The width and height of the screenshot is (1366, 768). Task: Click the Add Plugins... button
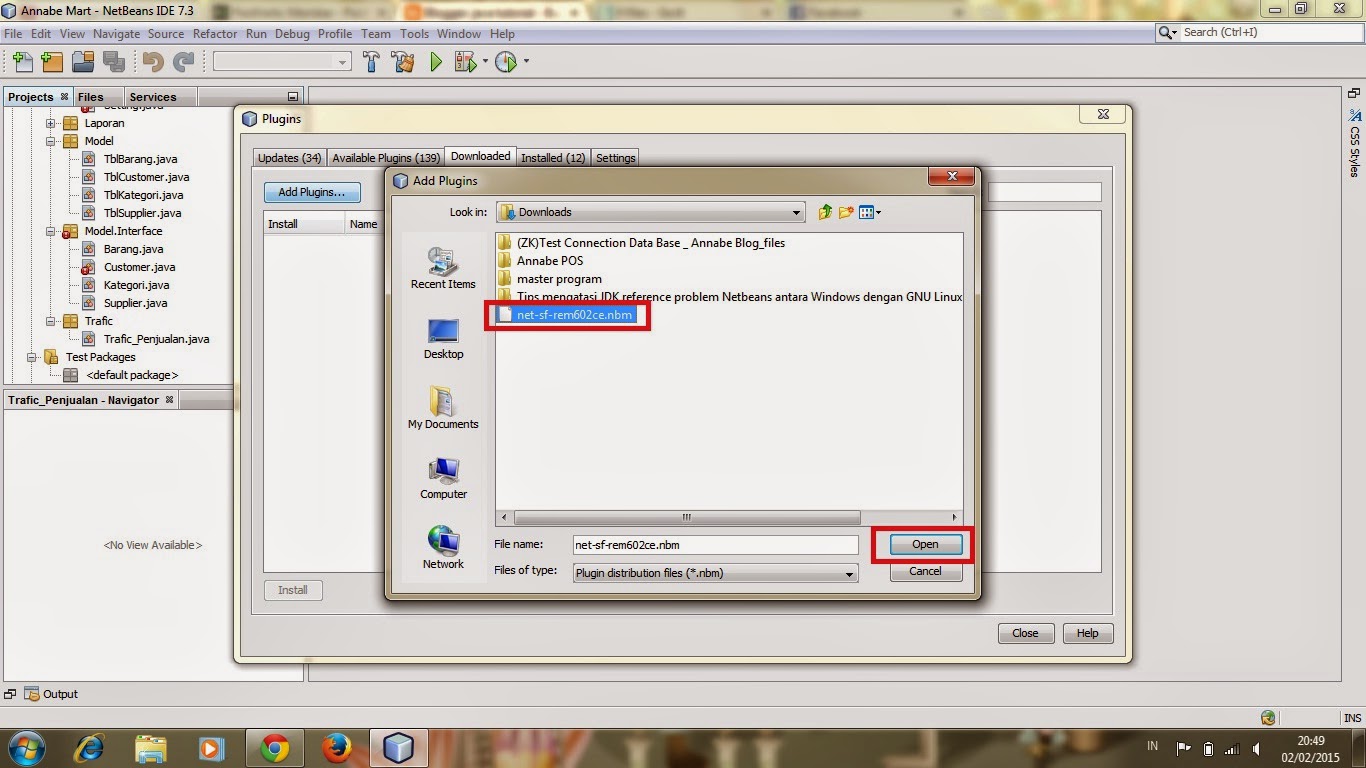(311, 192)
